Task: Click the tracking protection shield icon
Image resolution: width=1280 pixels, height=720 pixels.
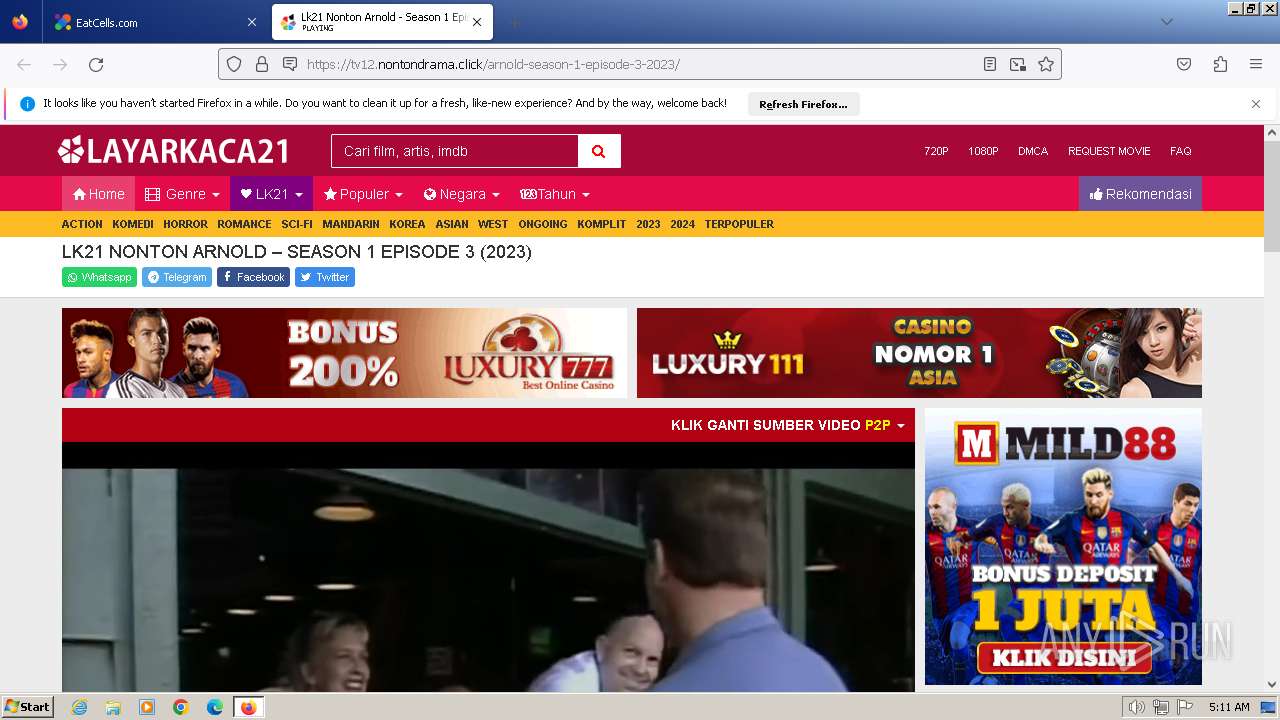Action: point(234,64)
